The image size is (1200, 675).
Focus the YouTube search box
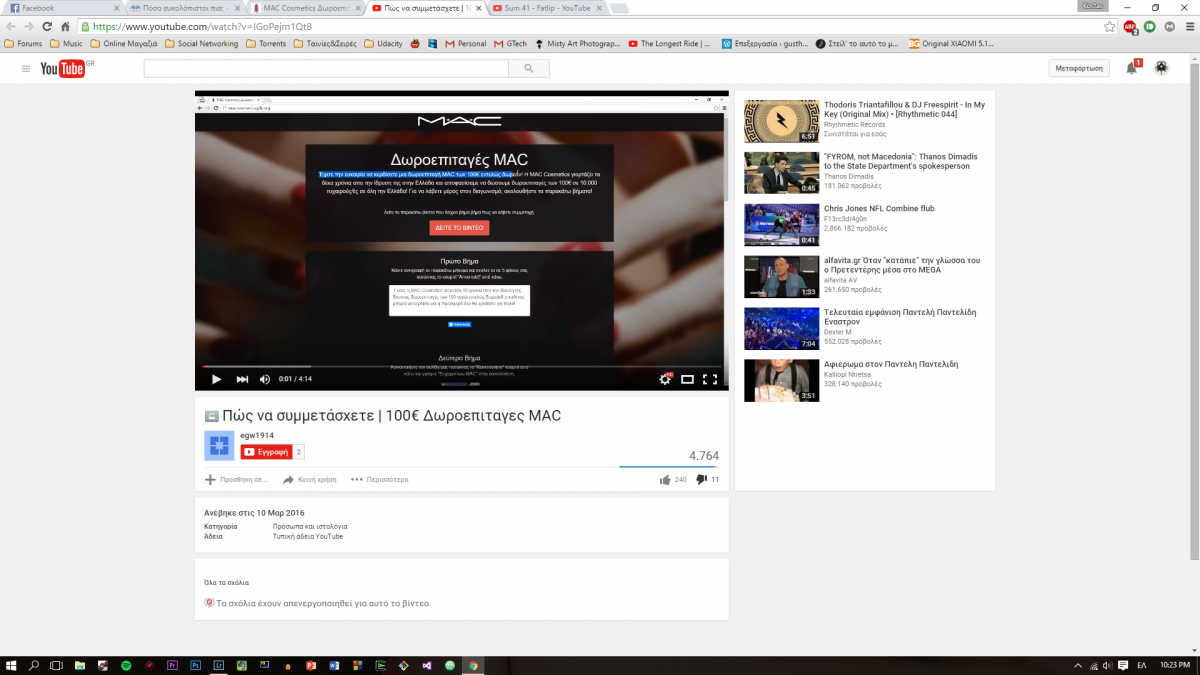[325, 69]
